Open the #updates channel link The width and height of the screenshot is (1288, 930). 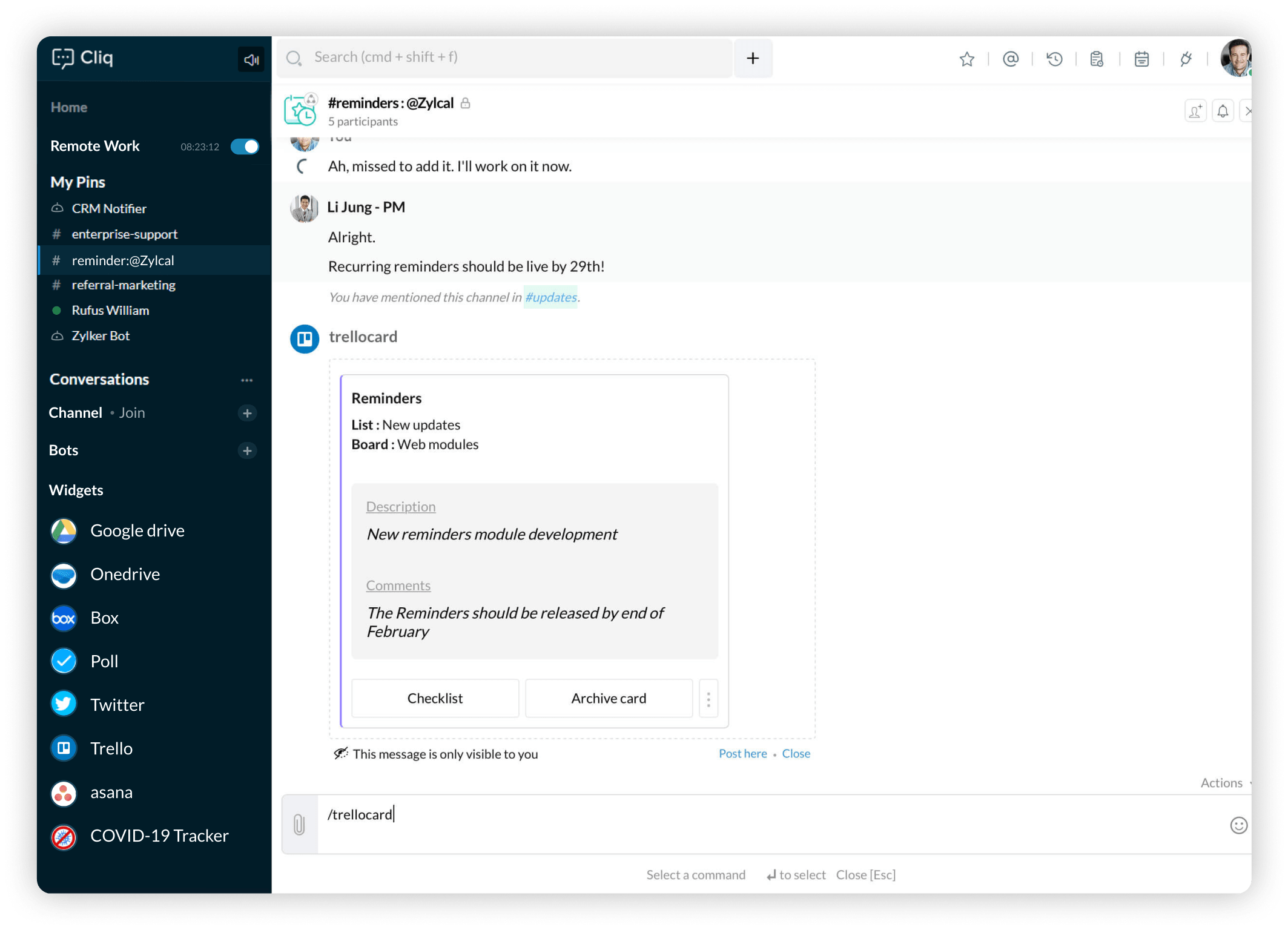point(550,297)
